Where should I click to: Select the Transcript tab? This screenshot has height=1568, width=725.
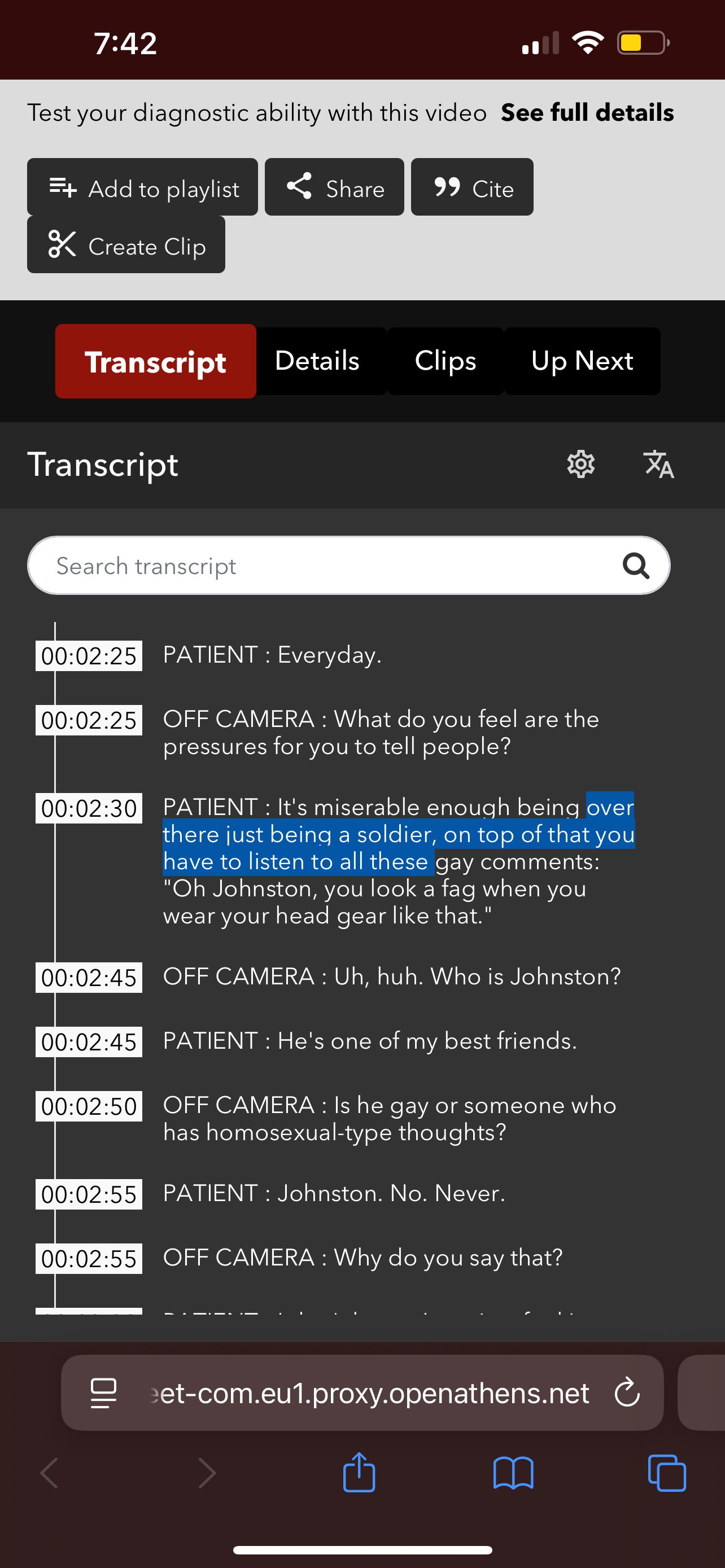pyautogui.click(x=156, y=362)
